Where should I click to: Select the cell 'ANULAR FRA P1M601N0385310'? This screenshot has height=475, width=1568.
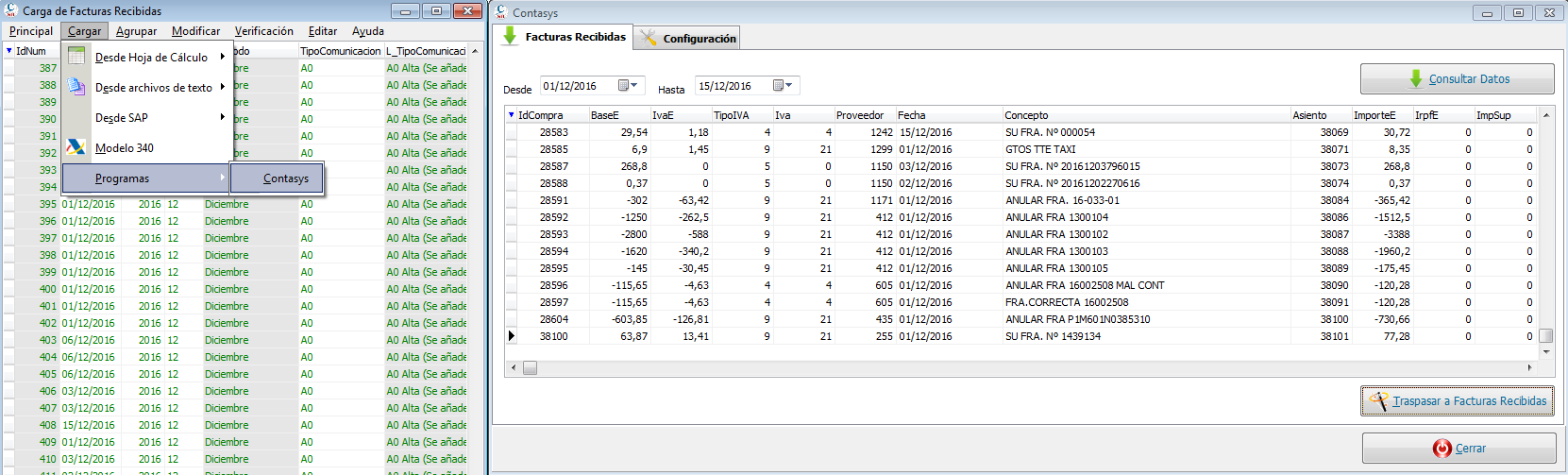pos(1146,319)
